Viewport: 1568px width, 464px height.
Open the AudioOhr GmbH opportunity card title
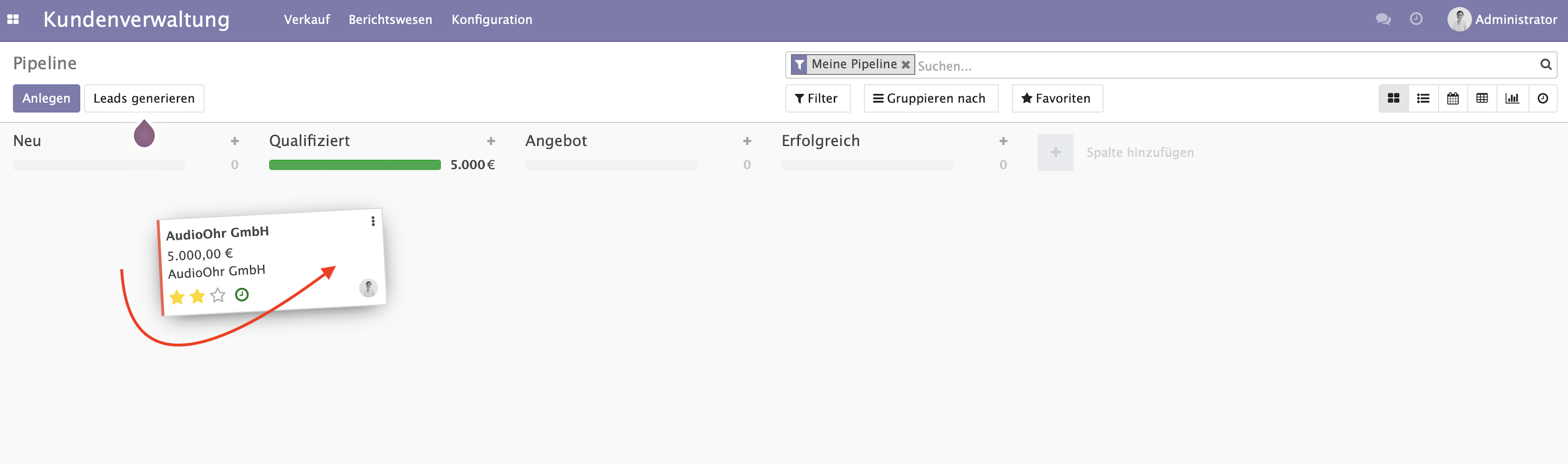coord(217,233)
